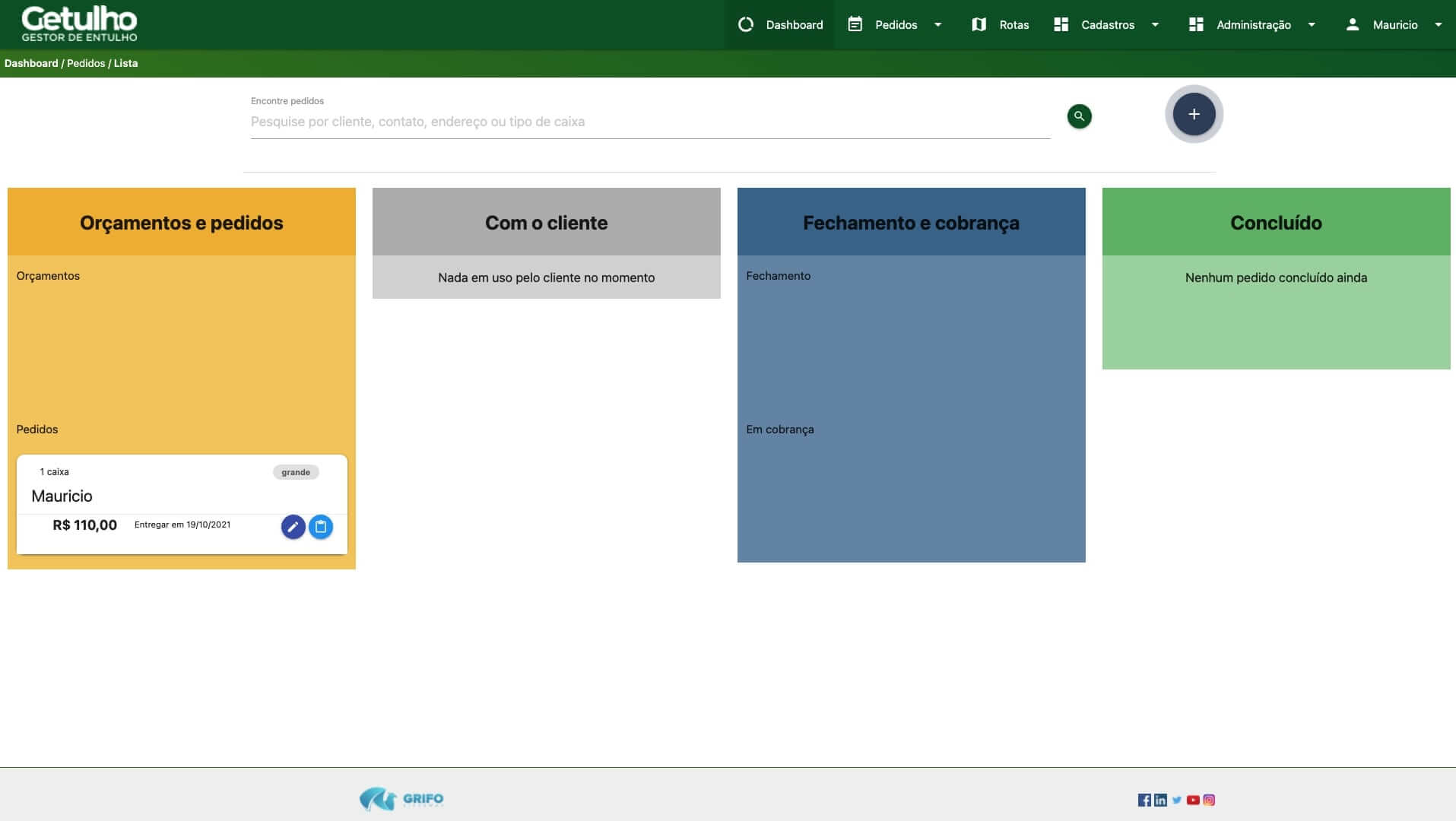1456x821 pixels.
Task: Click the Pedidos section label in yellow column
Action: point(37,430)
